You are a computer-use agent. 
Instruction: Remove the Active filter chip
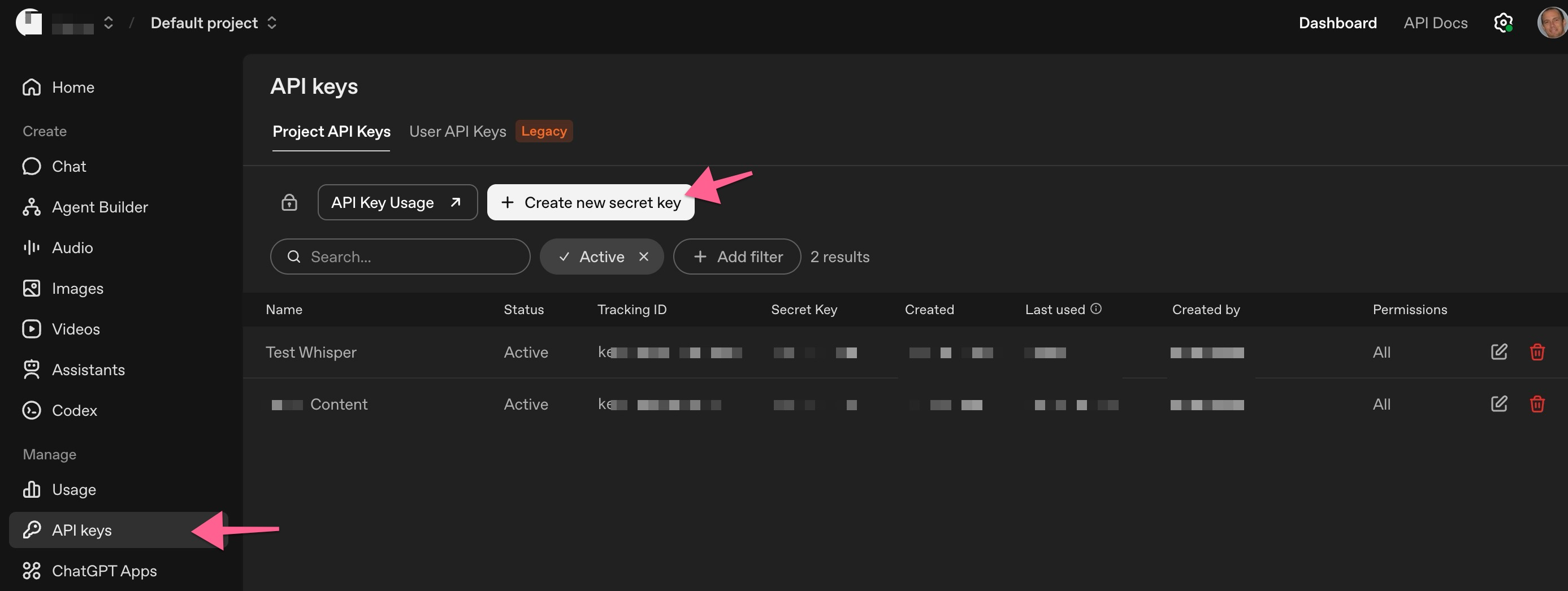(643, 257)
